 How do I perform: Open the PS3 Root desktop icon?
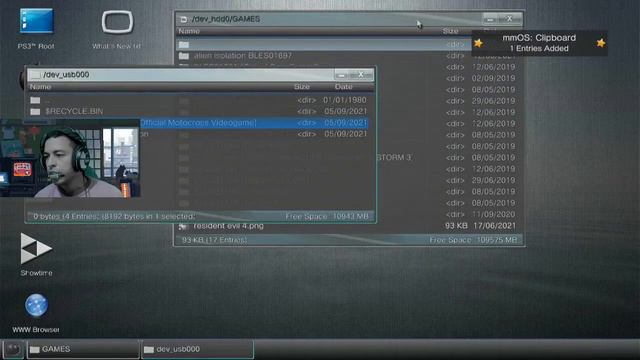click(36, 28)
